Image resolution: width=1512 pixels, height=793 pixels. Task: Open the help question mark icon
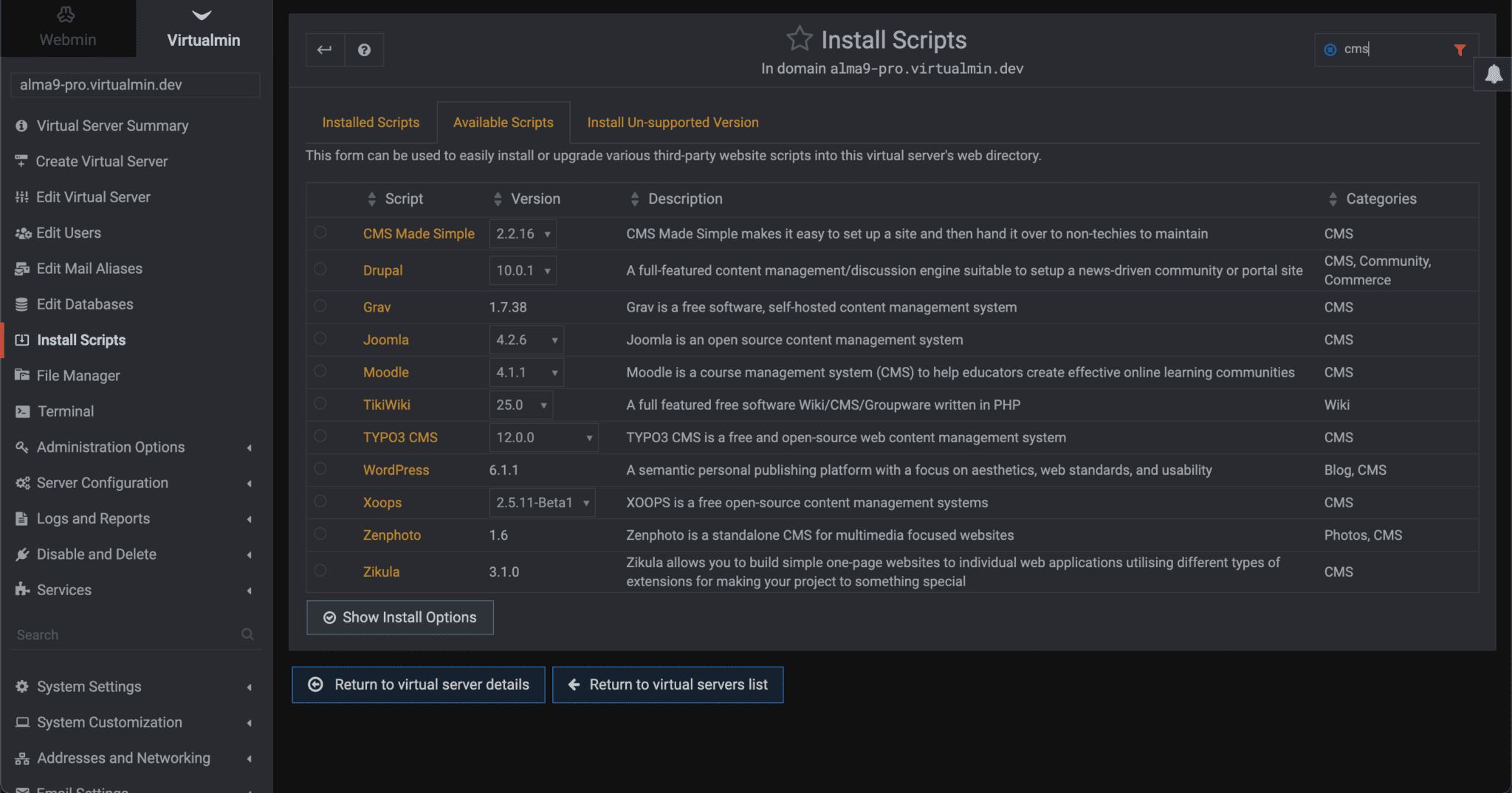(x=364, y=49)
